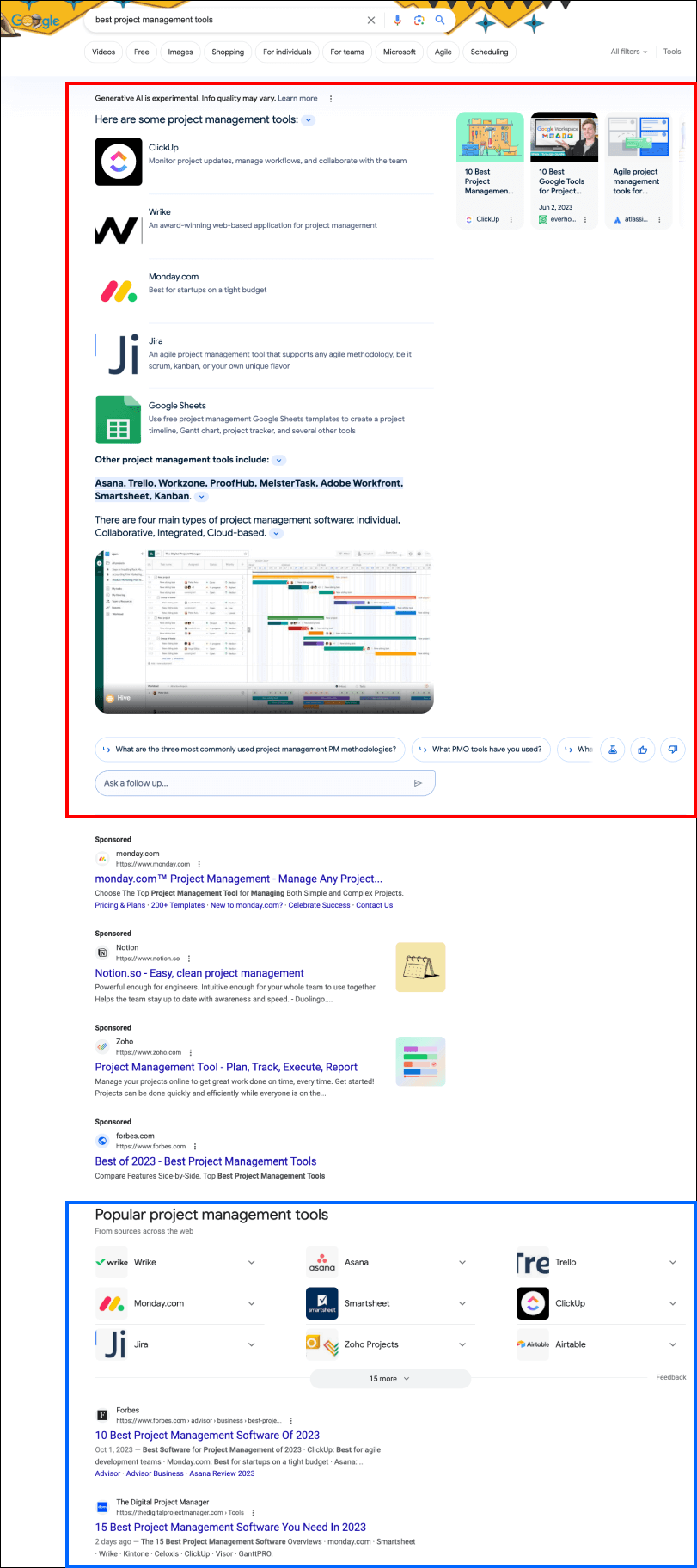Click the Feedback link under Popular tools
Image resolution: width=697 pixels, height=1568 pixels.
(x=671, y=1377)
